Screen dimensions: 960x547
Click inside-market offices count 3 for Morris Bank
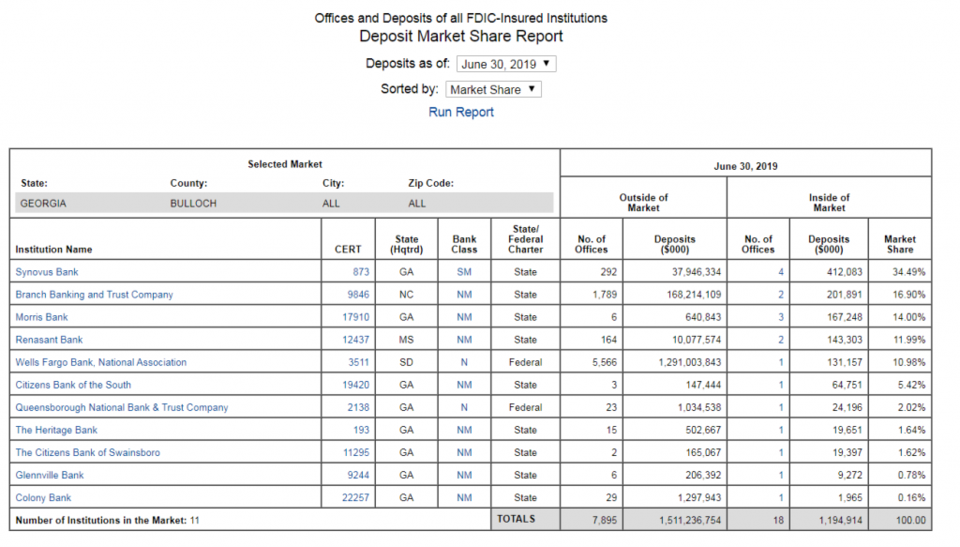pyautogui.click(x=781, y=317)
